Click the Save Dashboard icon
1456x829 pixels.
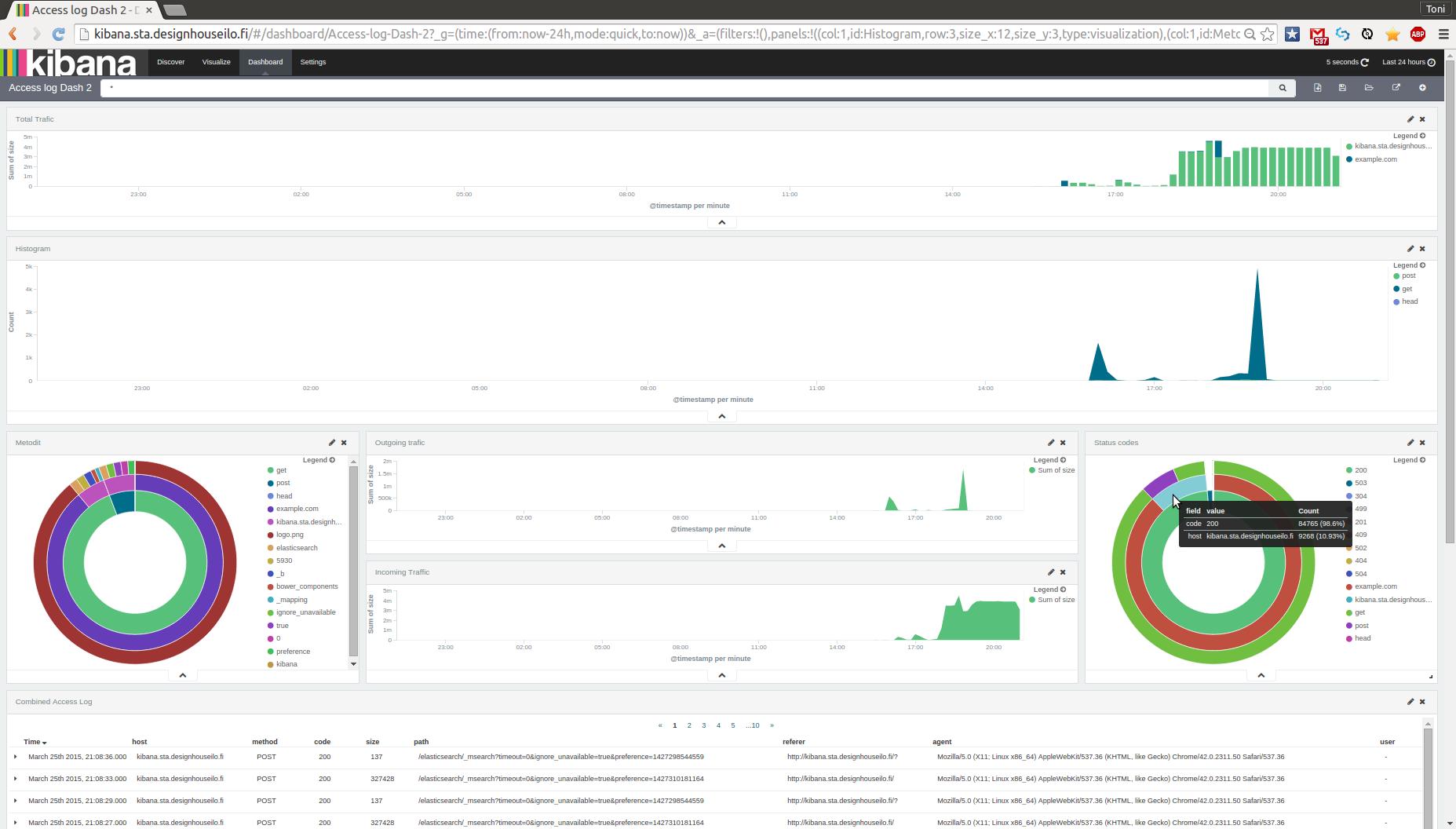1343,88
